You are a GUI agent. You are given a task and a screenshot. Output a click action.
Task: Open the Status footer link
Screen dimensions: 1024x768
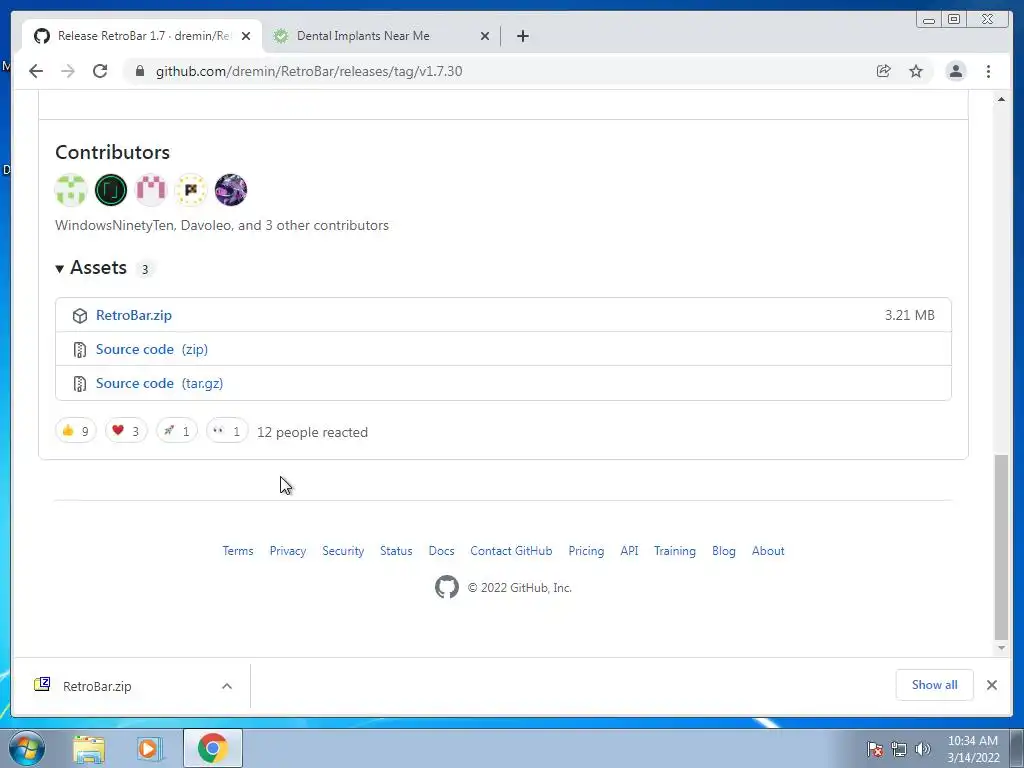coord(396,551)
